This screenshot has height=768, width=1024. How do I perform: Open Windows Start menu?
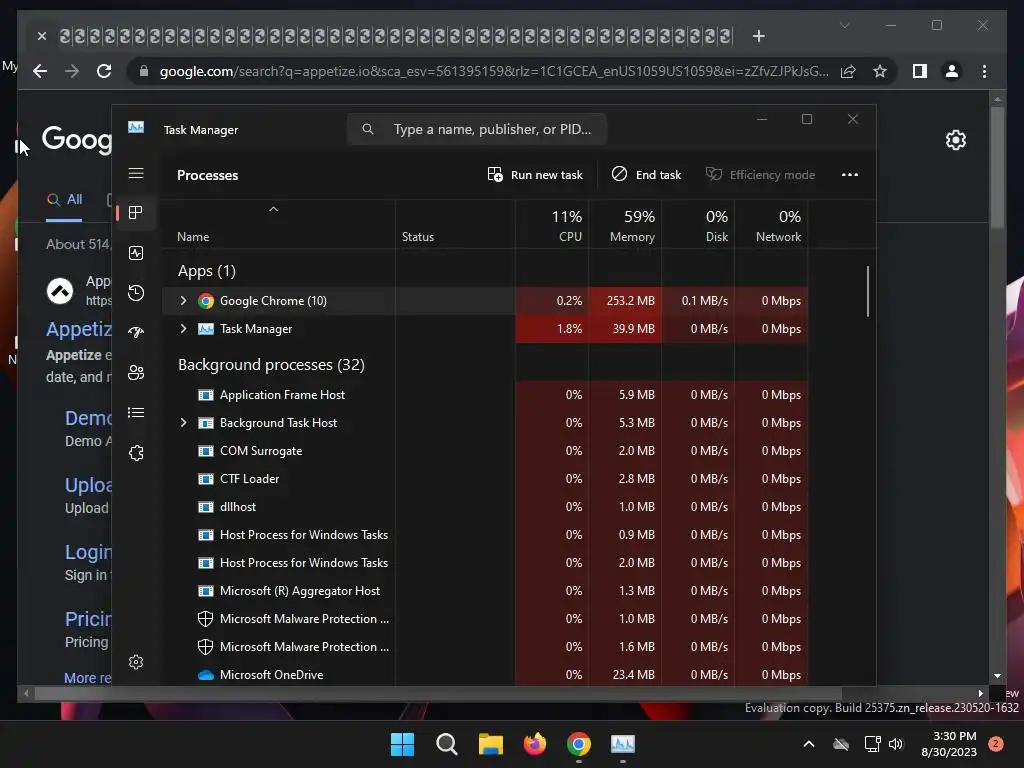pyautogui.click(x=402, y=744)
